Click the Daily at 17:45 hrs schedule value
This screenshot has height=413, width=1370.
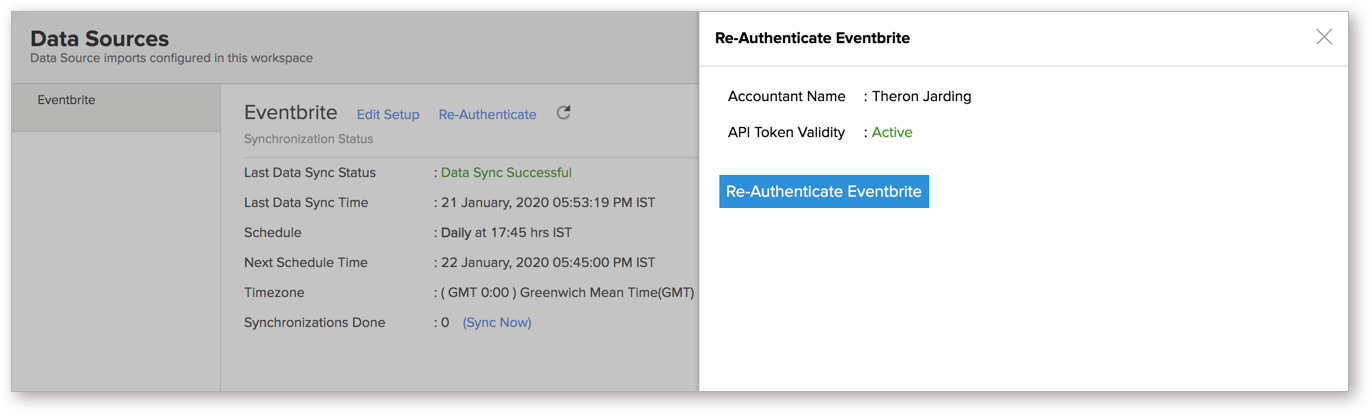point(506,232)
